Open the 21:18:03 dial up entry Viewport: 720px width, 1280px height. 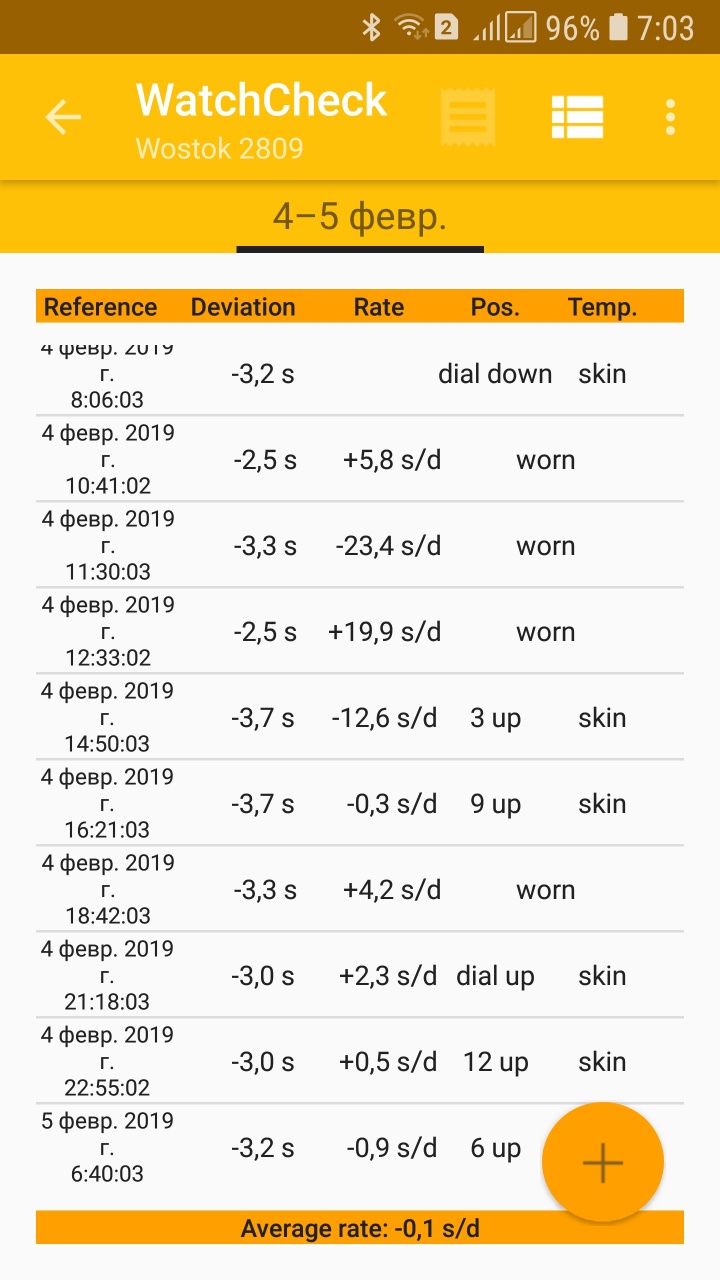tap(360, 976)
